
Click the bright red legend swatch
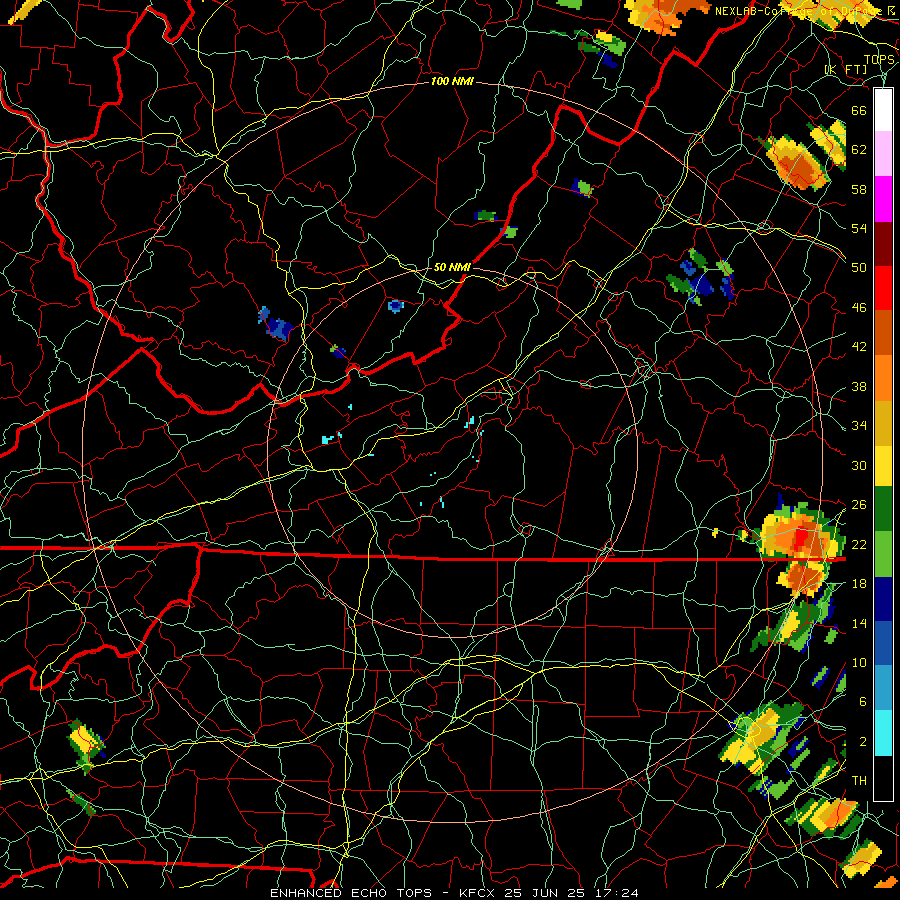883,288
